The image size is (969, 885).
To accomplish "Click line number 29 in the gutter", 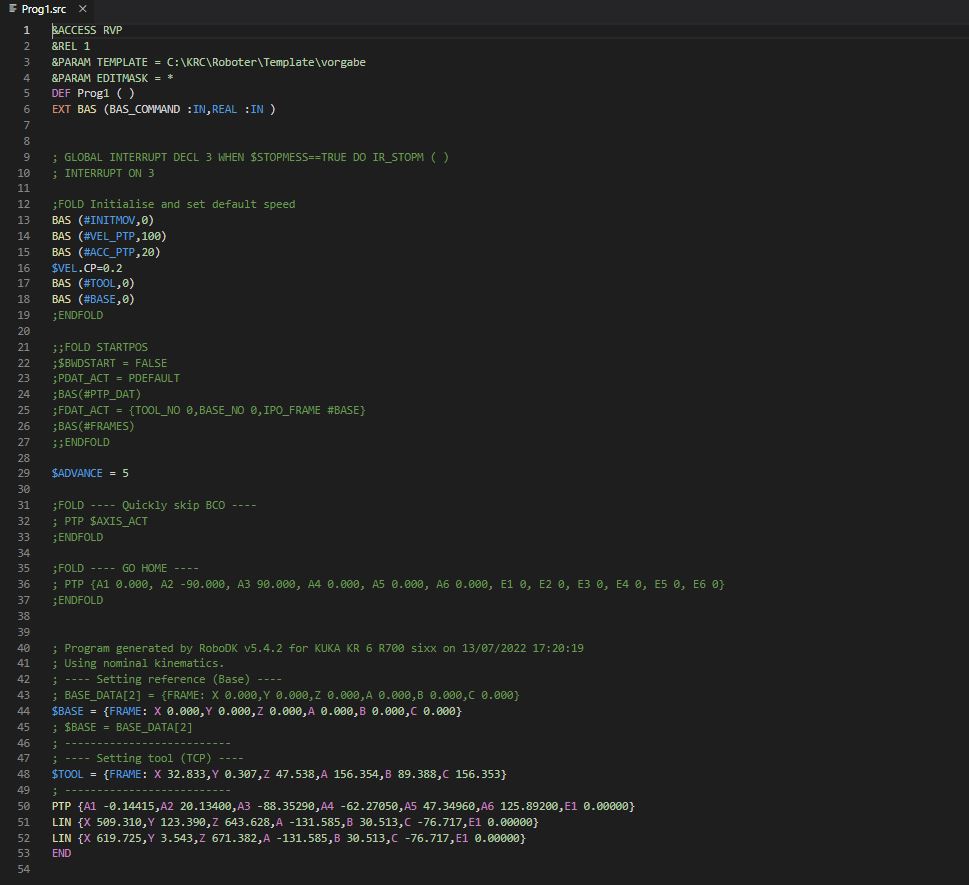I will coord(24,473).
